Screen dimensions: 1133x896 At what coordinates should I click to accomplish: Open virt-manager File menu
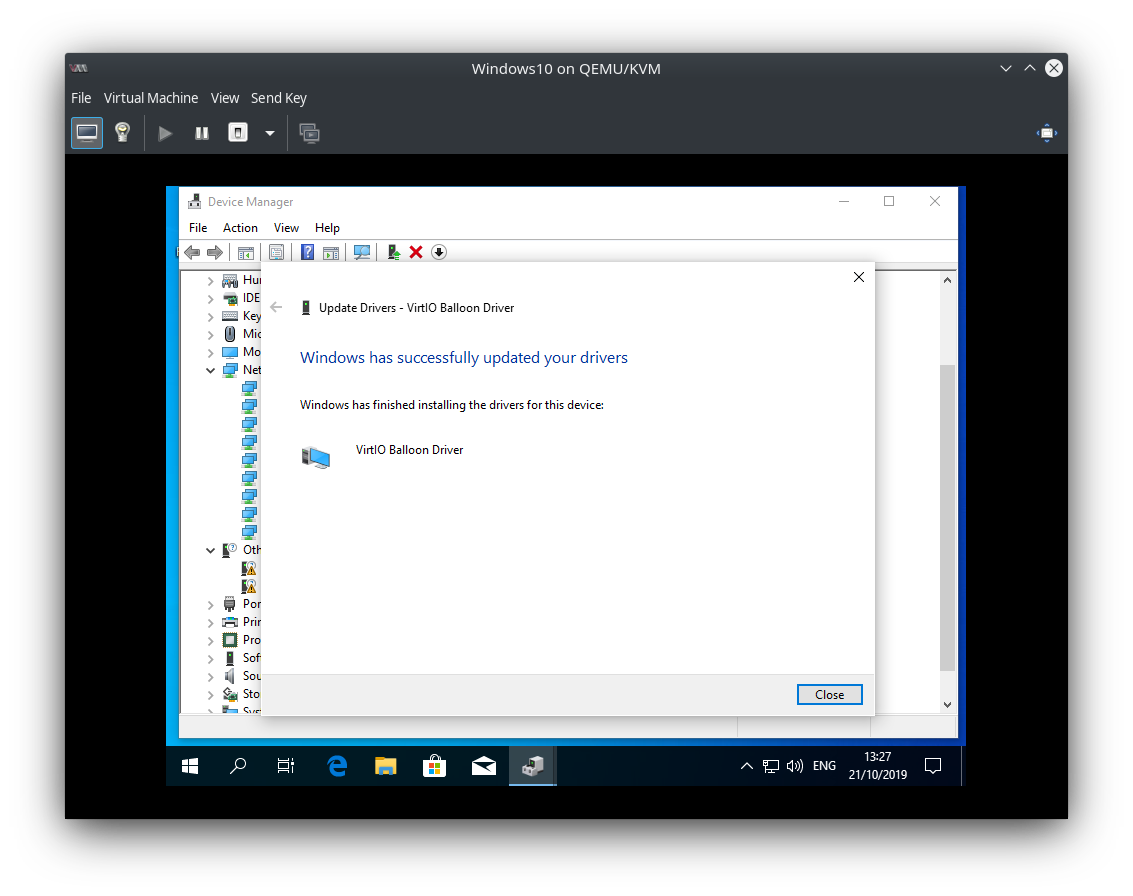(x=81, y=98)
